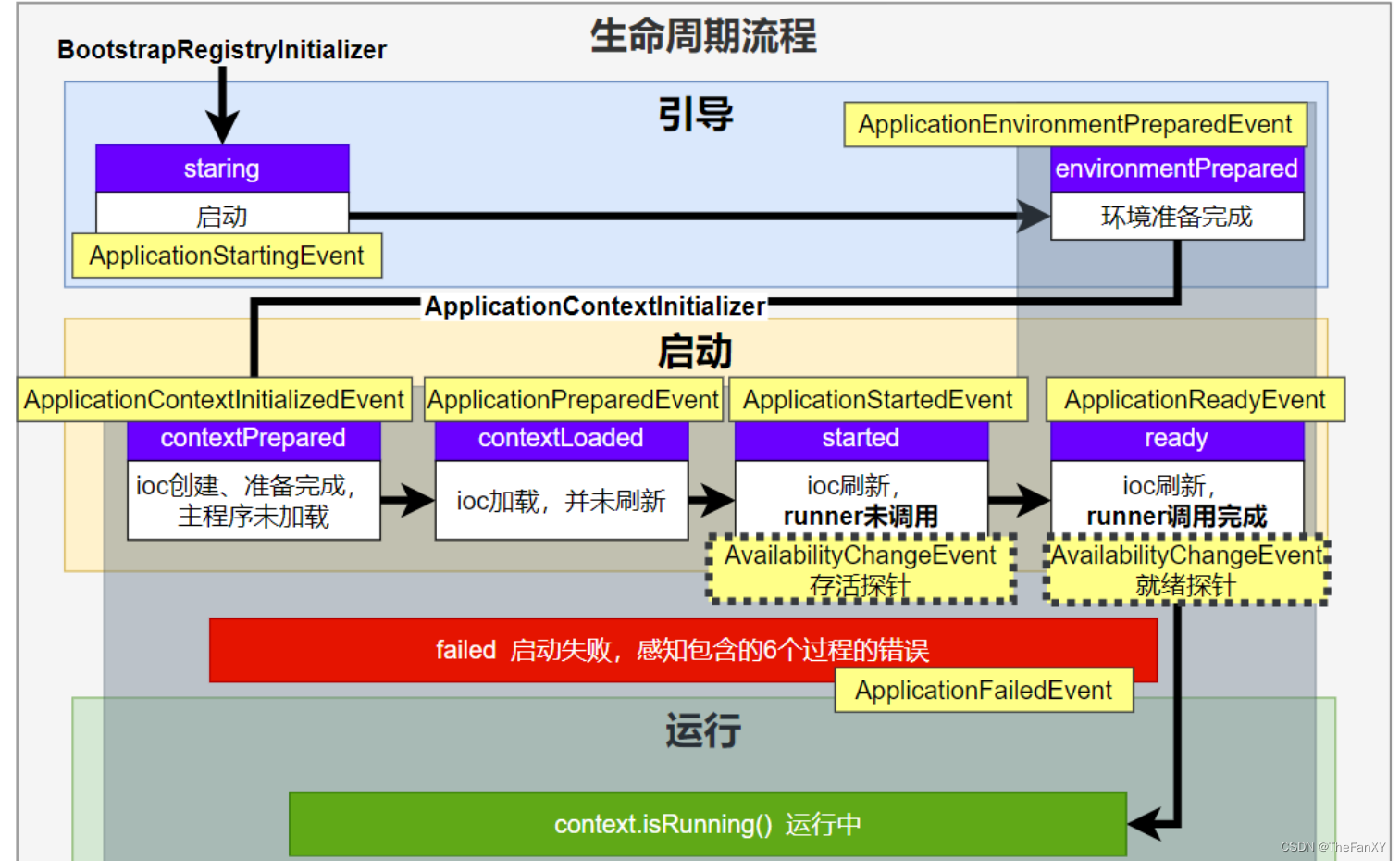Click the contextLoaded purple header
This screenshot has height=861, width=1400.
click(562, 439)
